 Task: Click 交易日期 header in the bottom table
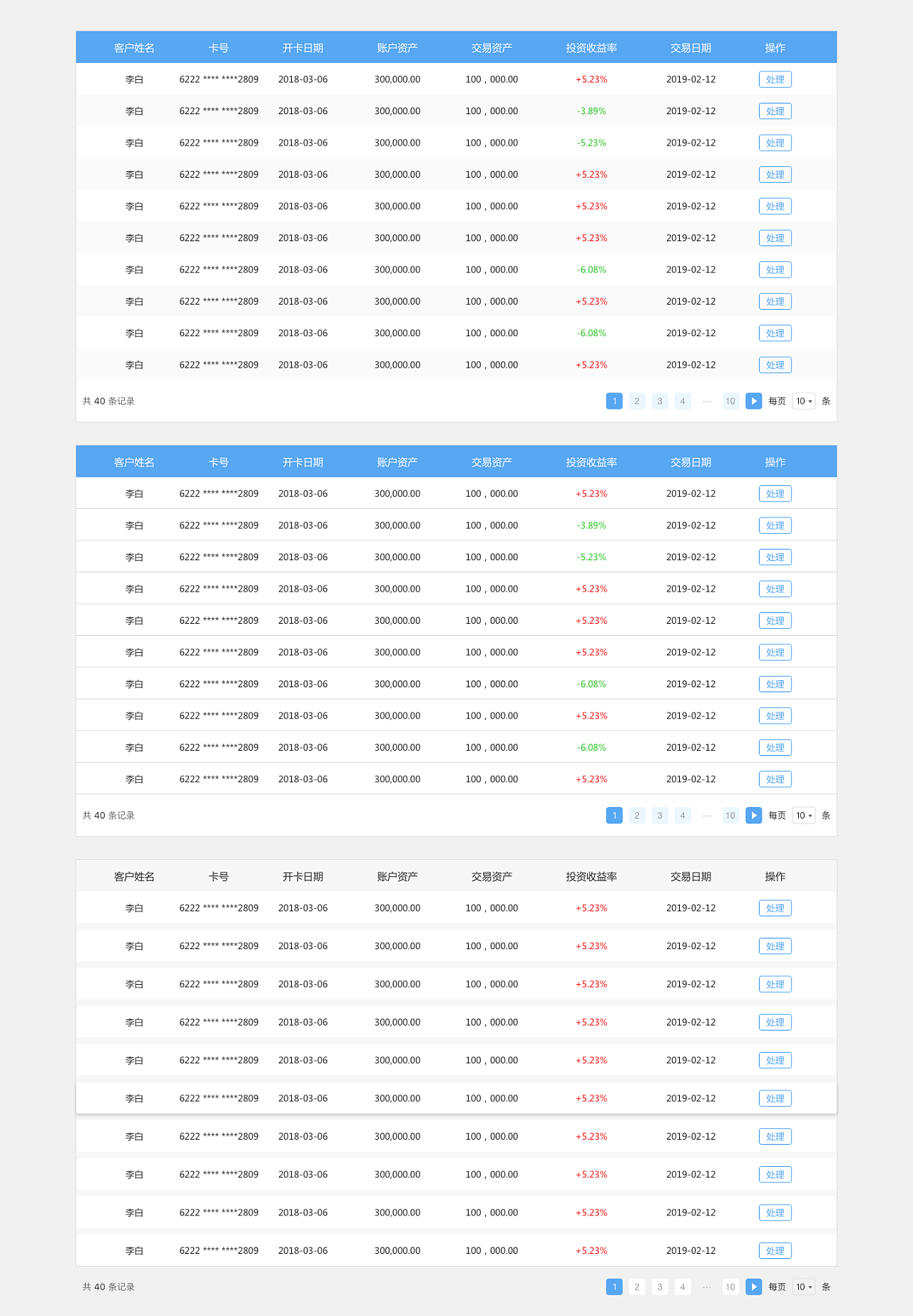click(x=690, y=876)
